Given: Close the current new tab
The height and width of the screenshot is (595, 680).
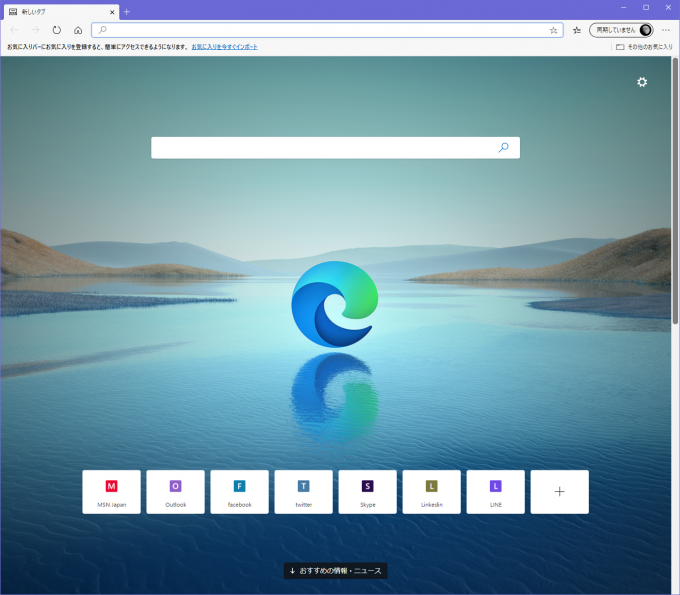Looking at the screenshot, I should 112,12.
